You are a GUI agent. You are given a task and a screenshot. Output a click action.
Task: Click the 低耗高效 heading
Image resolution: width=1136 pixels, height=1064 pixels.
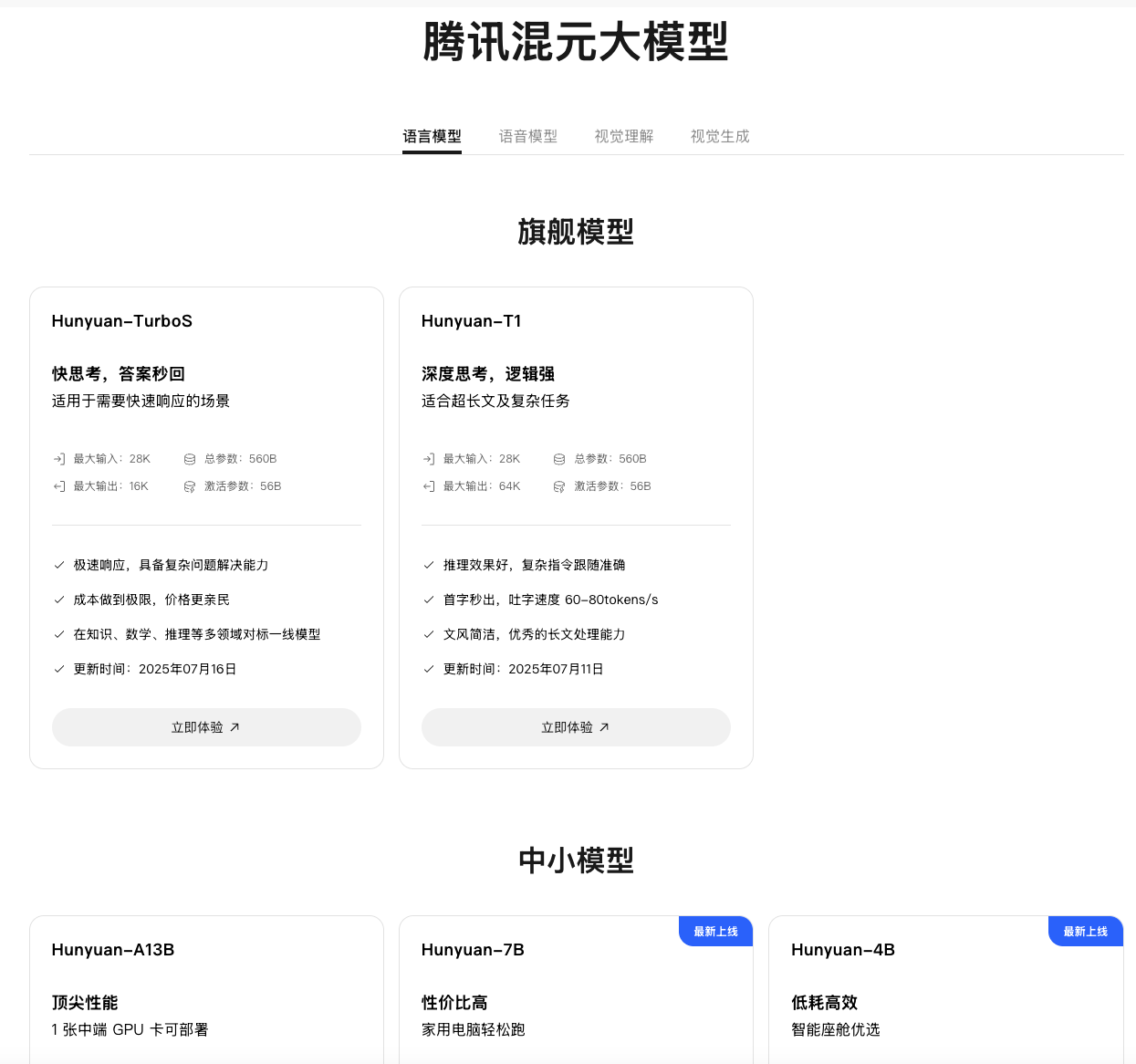825,1003
